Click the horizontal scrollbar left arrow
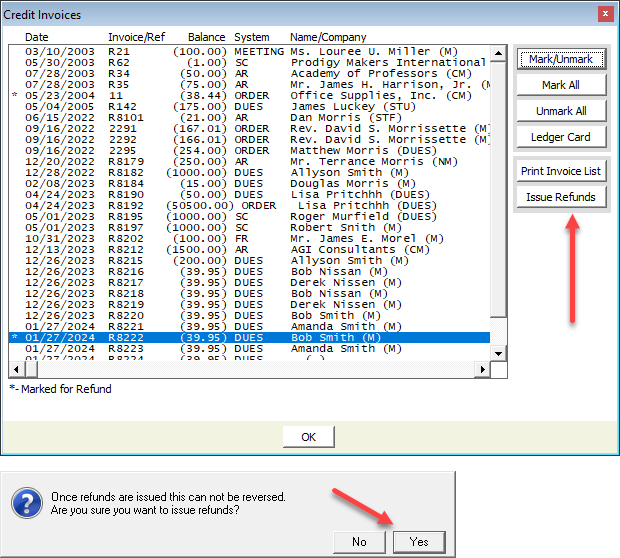620x558 pixels. (x=17, y=370)
